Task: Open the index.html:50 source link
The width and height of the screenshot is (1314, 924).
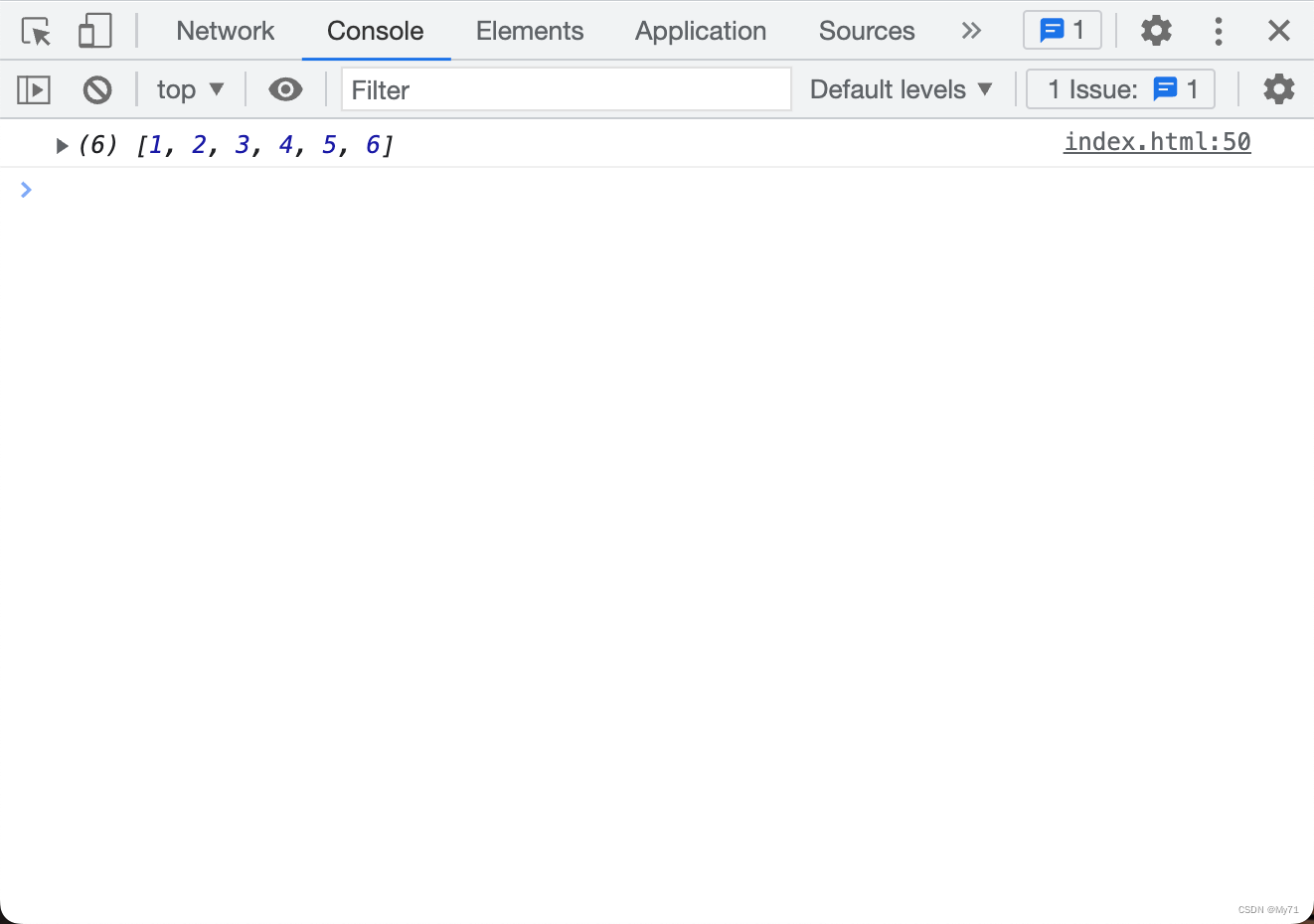Action: point(1156,142)
